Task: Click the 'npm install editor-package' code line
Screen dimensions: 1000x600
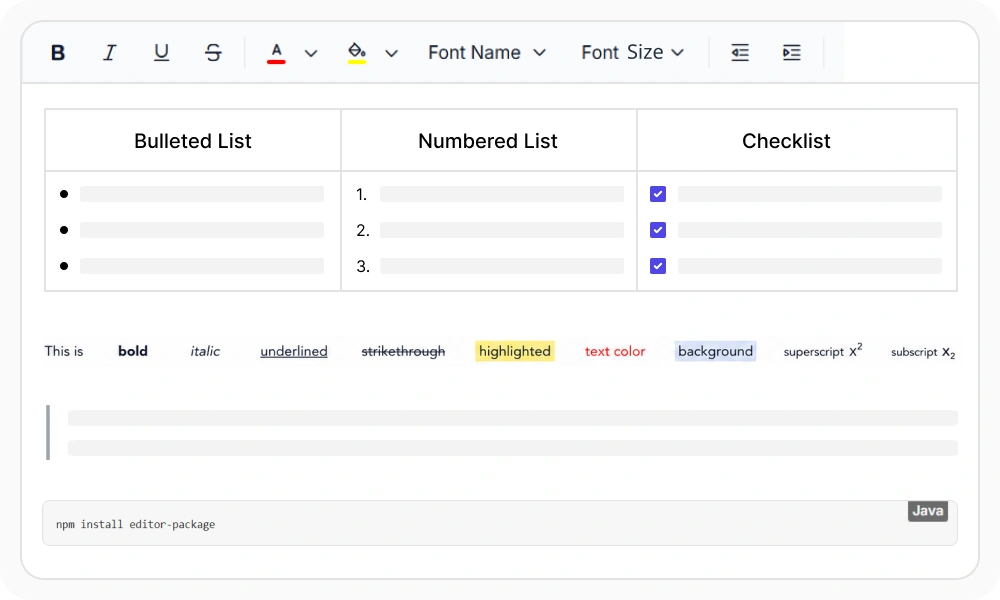Action: (x=135, y=524)
